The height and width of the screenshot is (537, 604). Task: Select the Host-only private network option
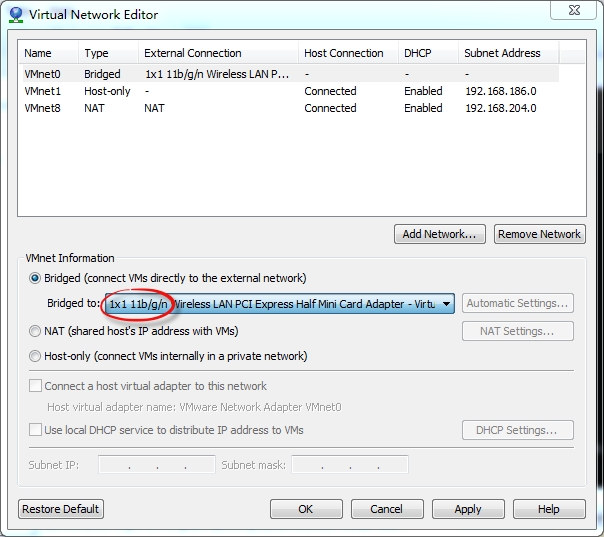pos(35,356)
